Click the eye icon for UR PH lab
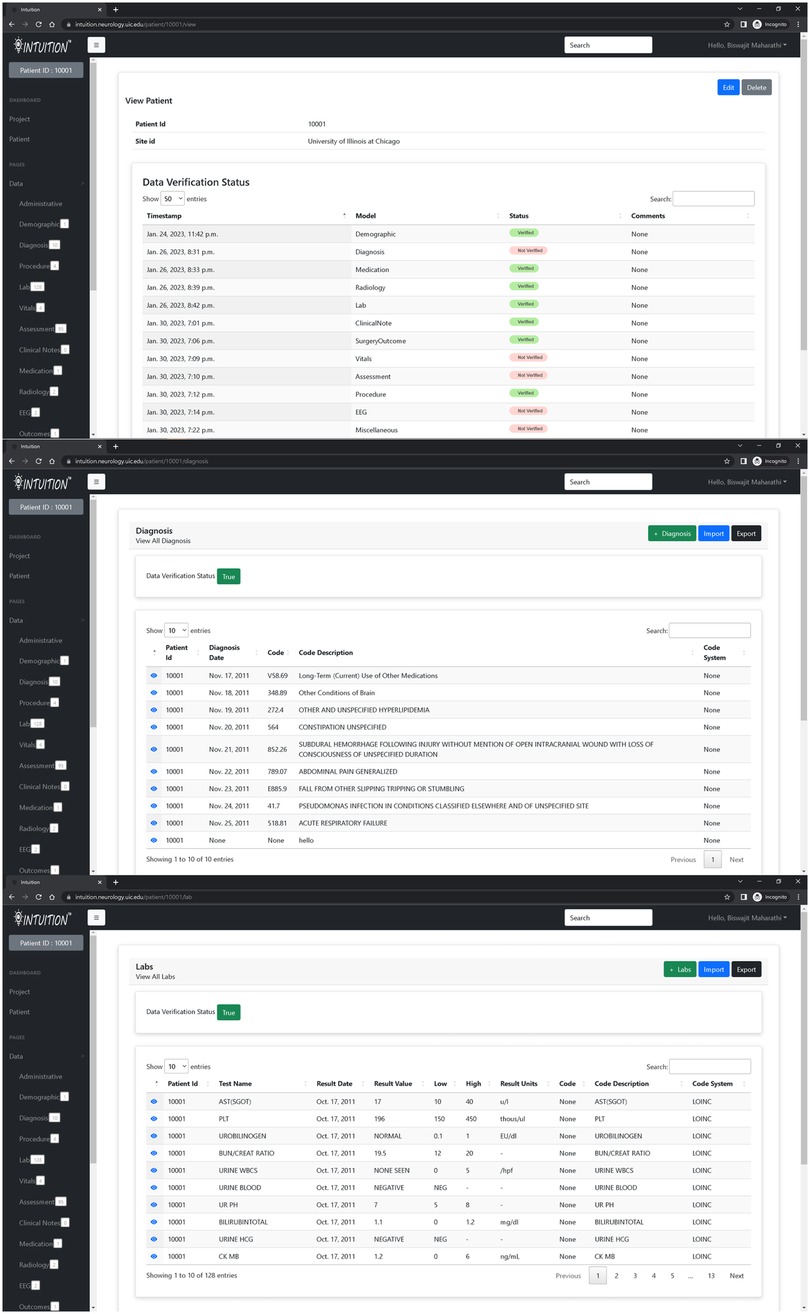This screenshot has width=810, height=1314. tap(154, 1204)
